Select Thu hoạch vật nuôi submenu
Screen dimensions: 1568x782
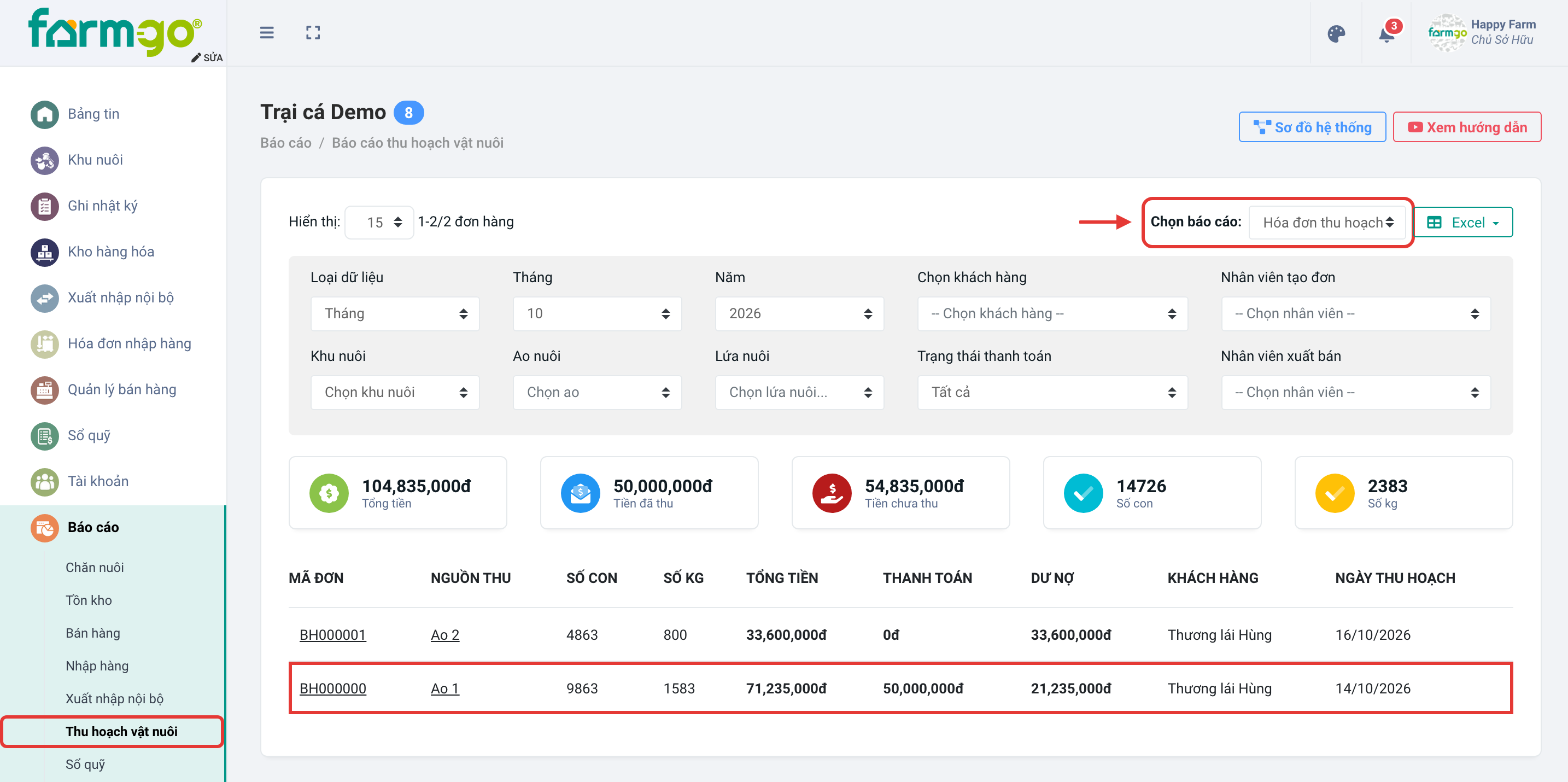(x=121, y=732)
